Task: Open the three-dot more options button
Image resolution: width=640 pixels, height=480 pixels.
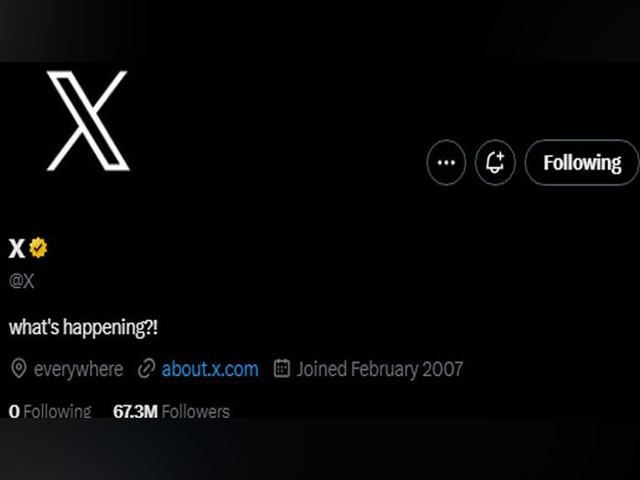Action: click(446, 162)
